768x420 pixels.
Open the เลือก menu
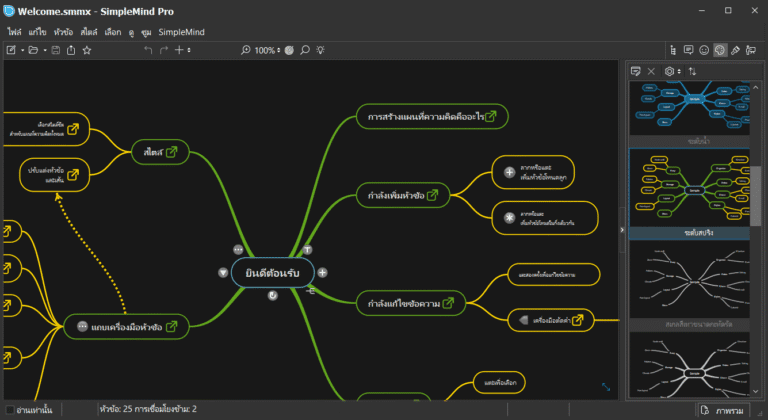[x=113, y=32]
